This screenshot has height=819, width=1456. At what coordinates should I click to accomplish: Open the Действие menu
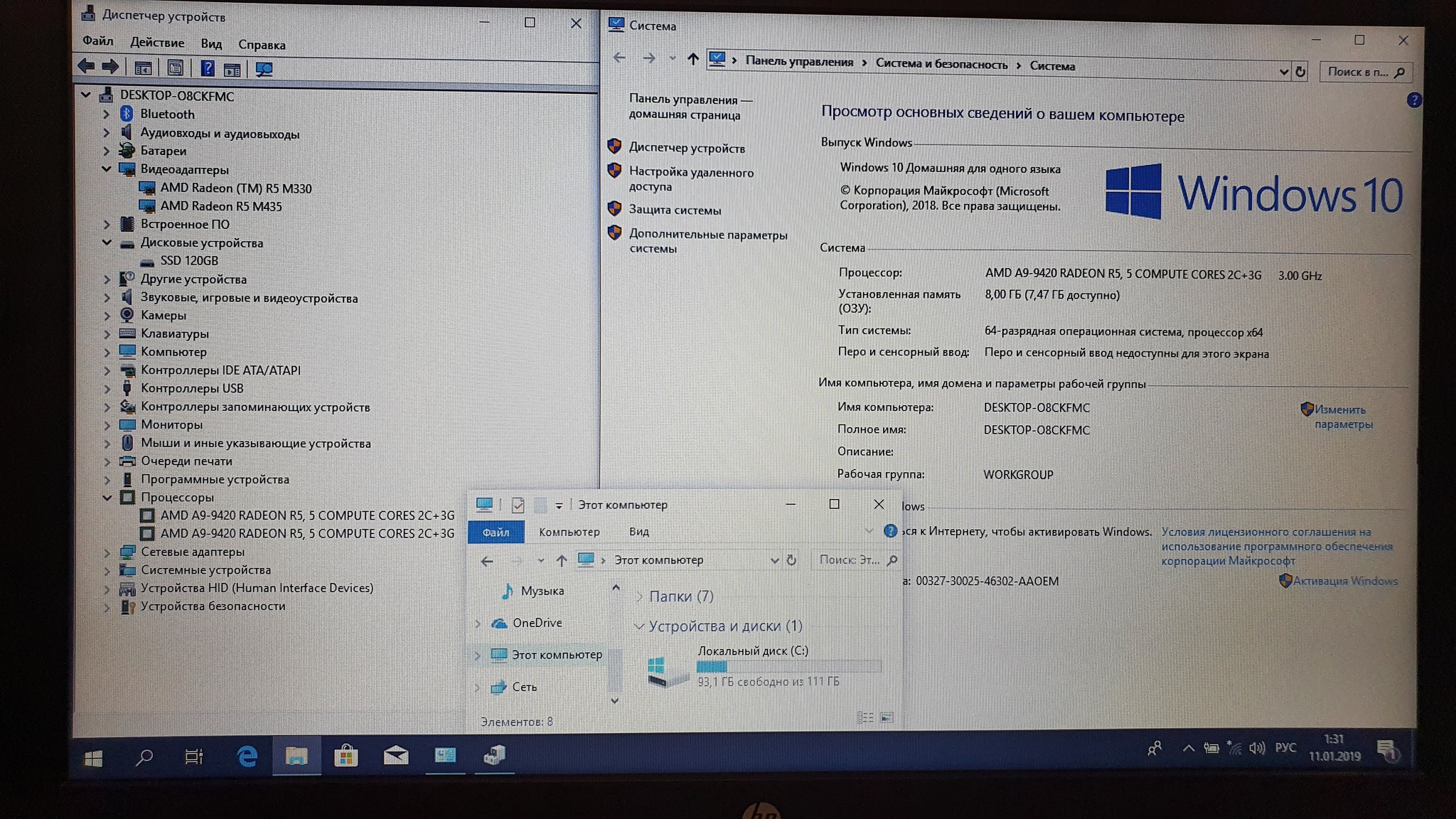click(157, 43)
